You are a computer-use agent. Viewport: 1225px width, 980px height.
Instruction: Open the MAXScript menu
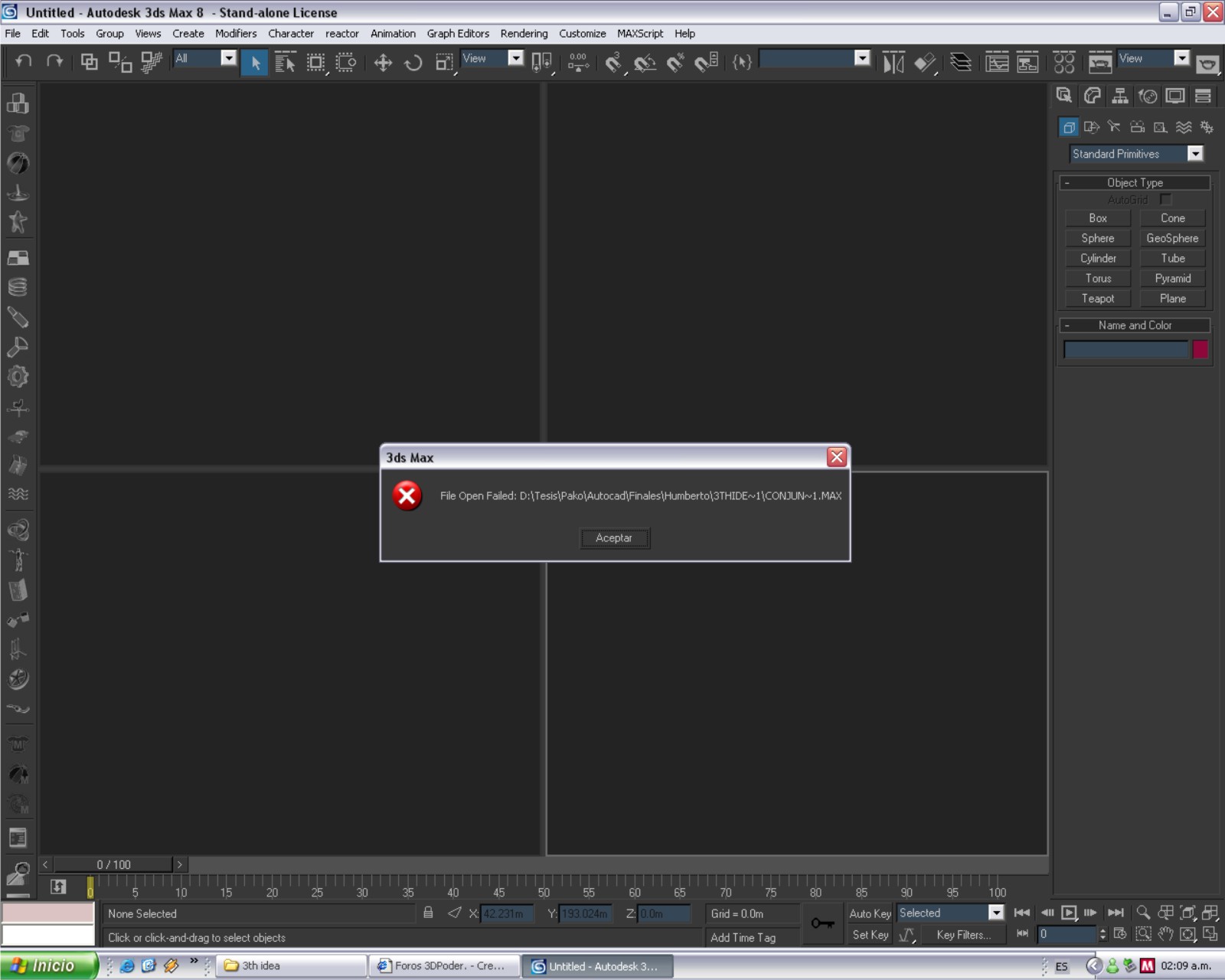640,34
